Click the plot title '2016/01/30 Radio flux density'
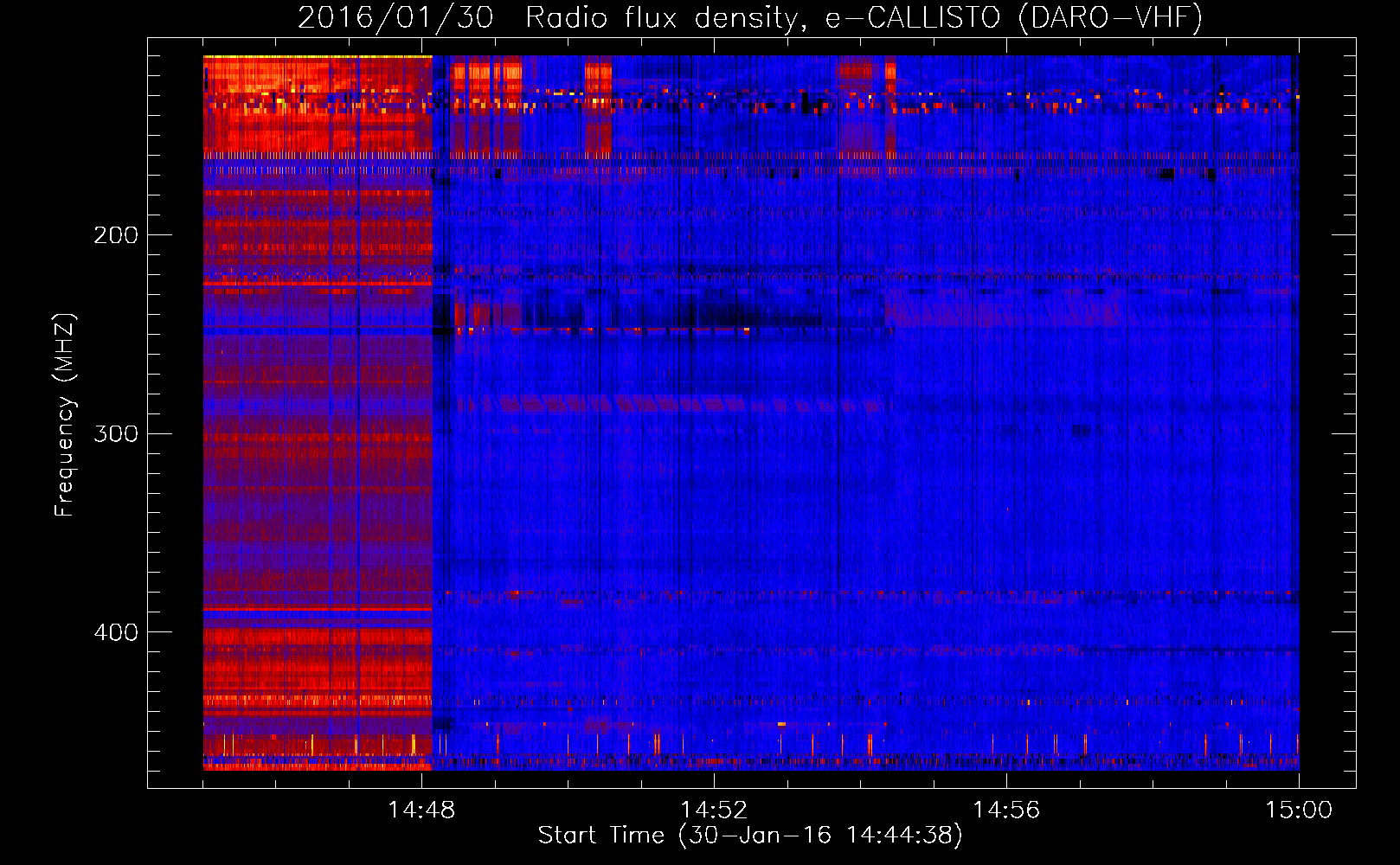Screen dimensions: 1400x865 click(547, 19)
